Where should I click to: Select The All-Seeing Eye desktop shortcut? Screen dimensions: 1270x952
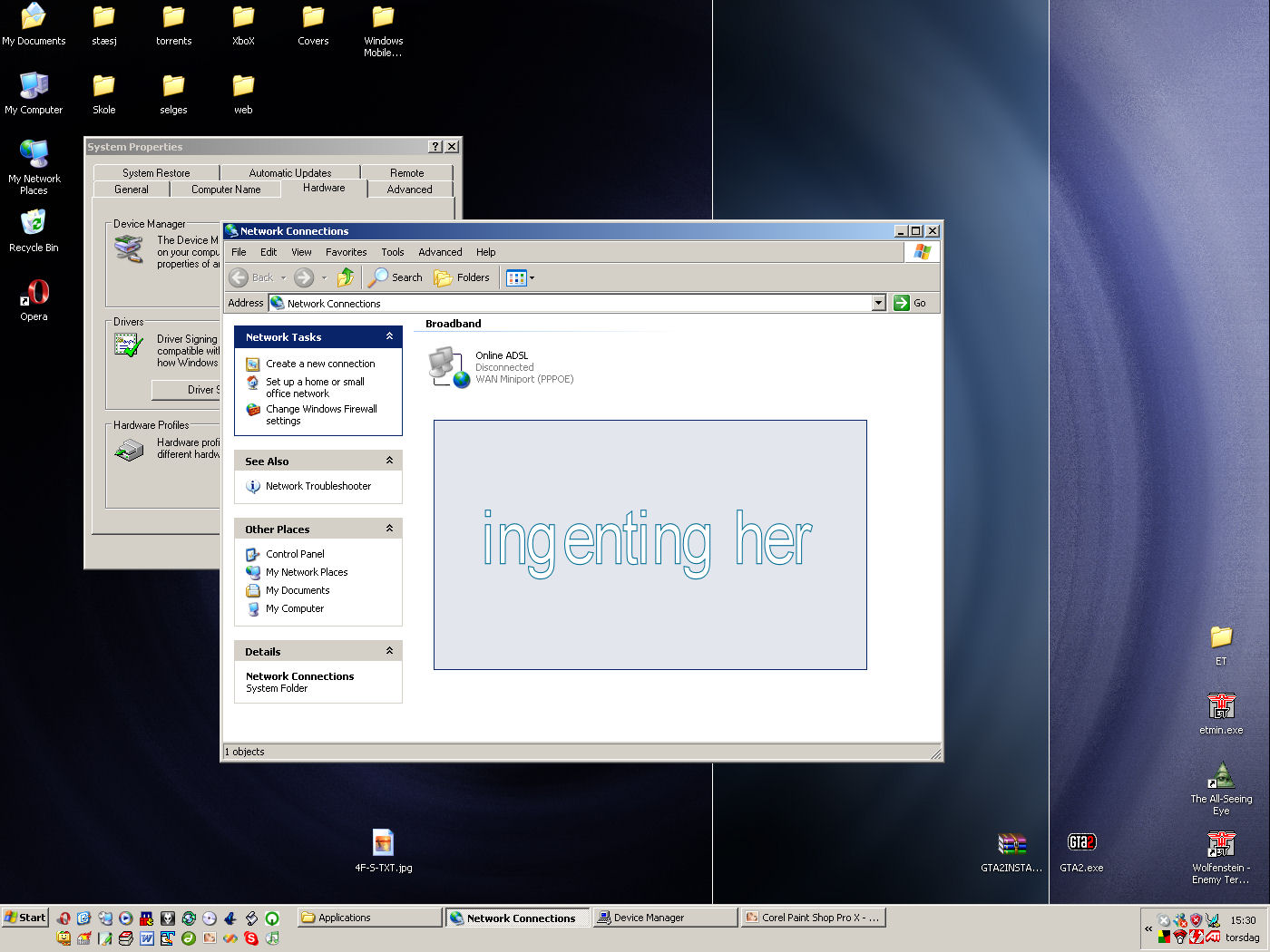[x=1221, y=789]
